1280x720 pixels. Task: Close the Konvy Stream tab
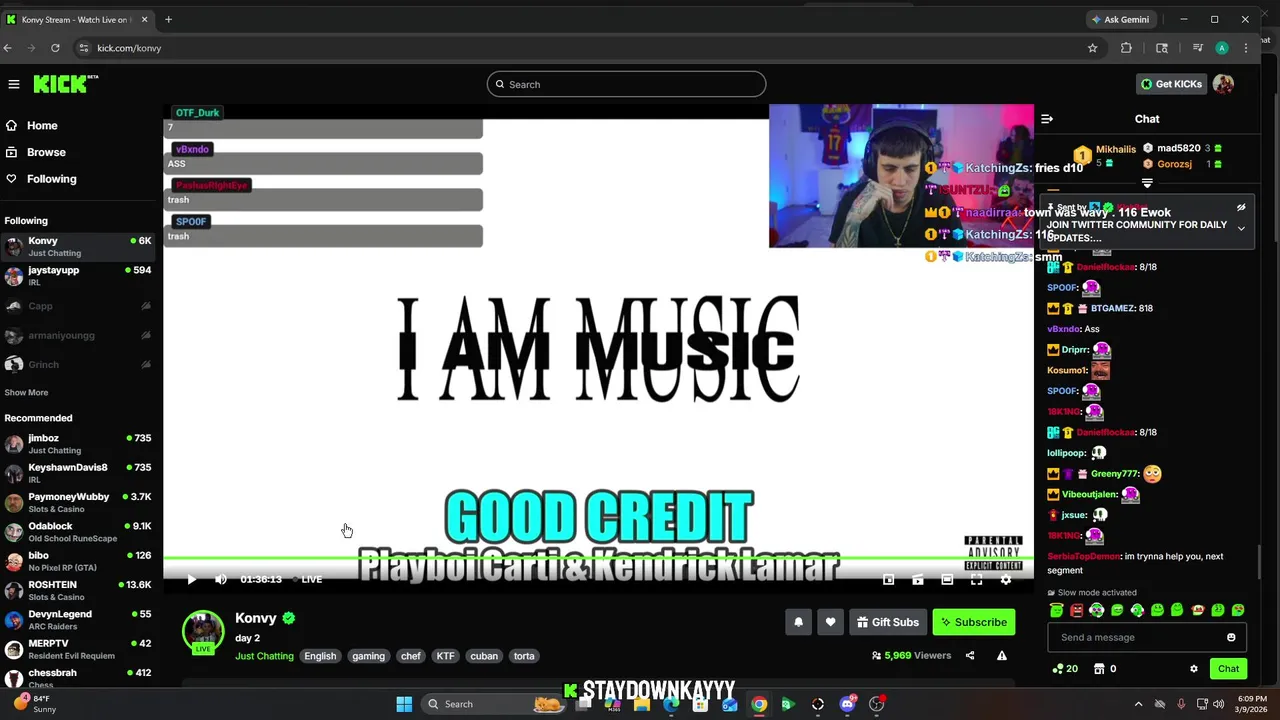point(144,19)
